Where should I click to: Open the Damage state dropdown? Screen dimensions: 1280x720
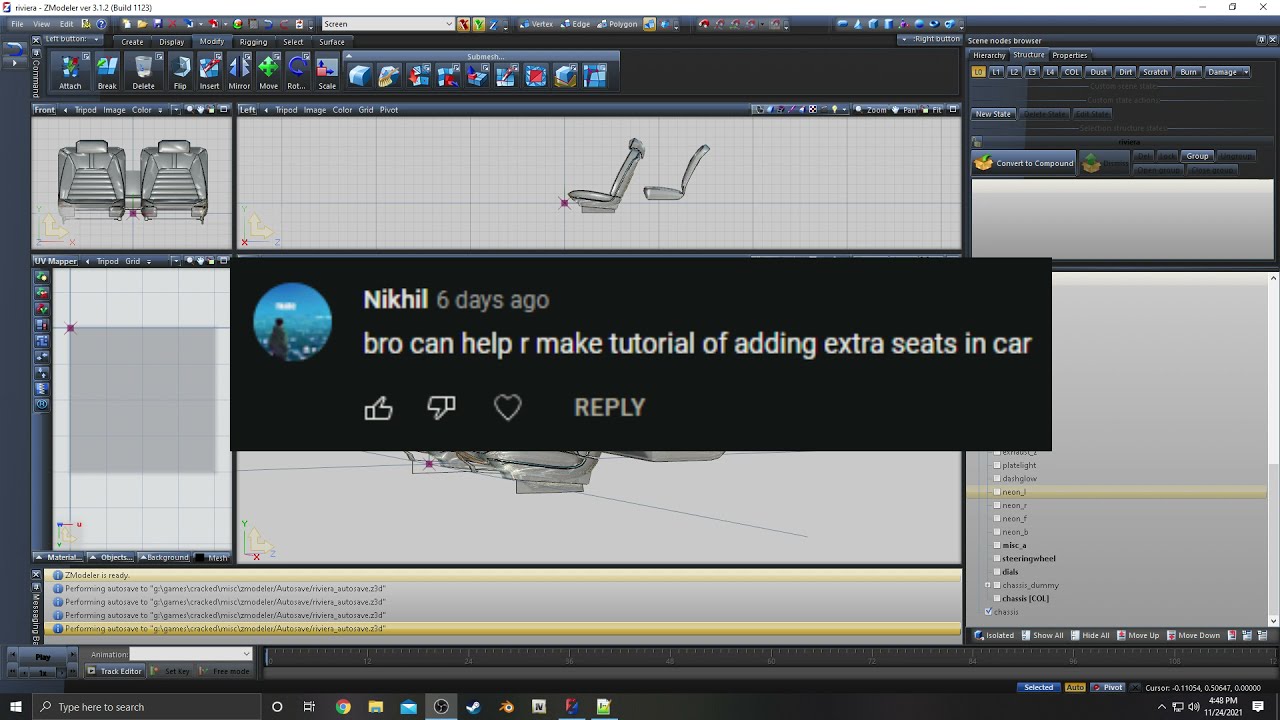coord(1227,72)
